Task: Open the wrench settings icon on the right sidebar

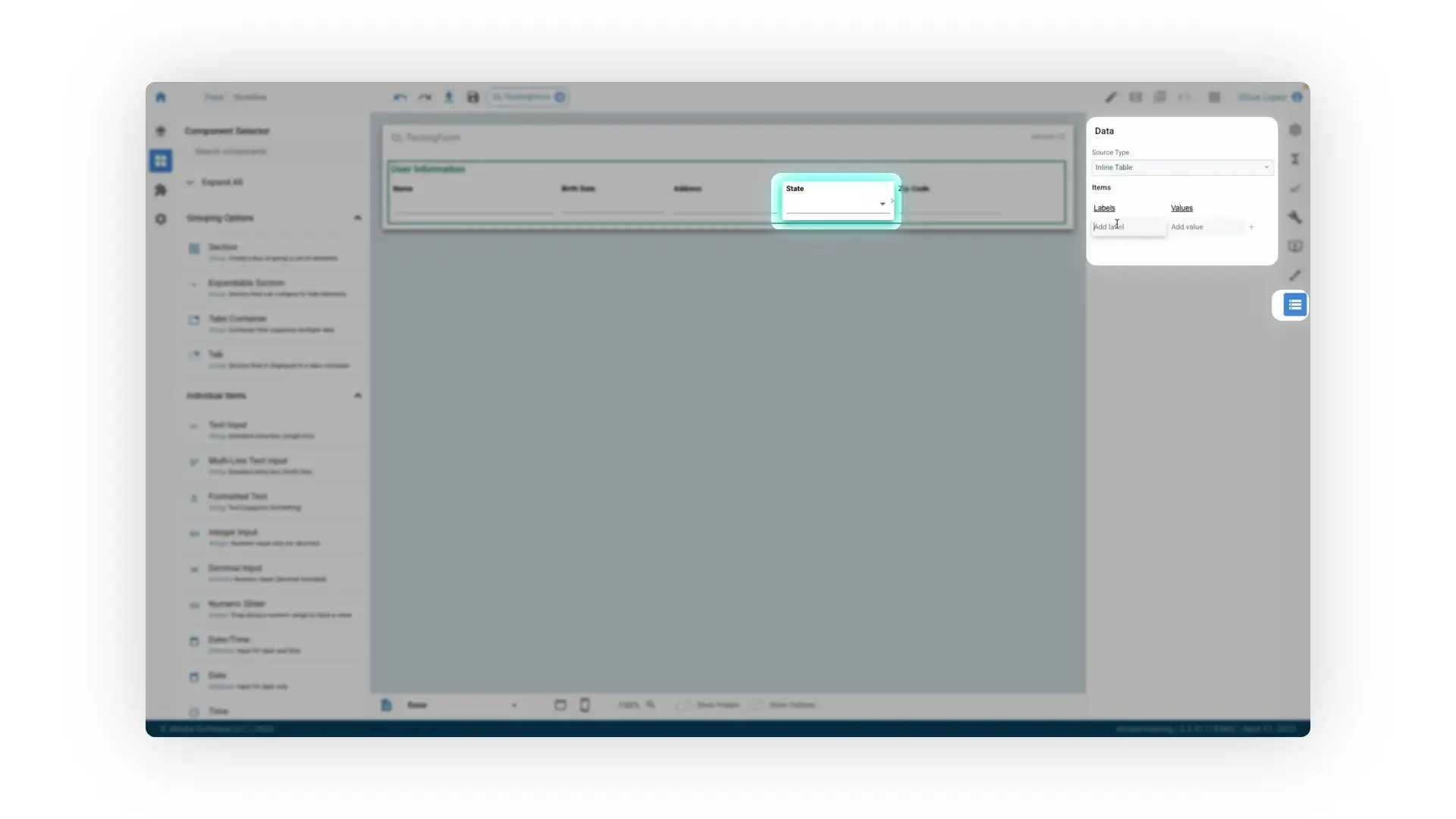Action: tap(1295, 218)
